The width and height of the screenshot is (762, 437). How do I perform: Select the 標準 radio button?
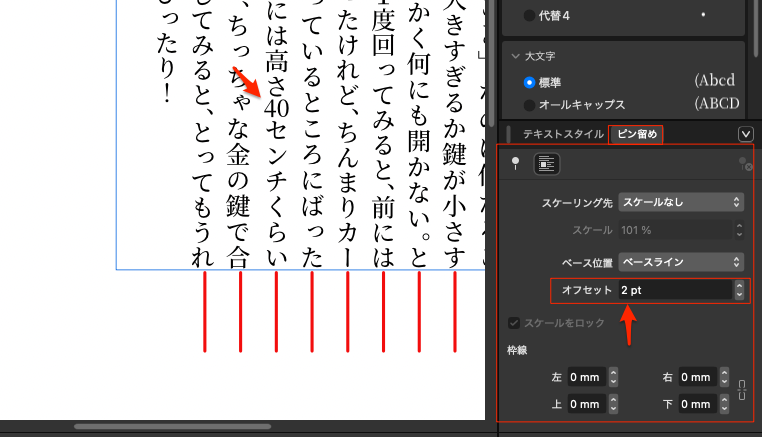click(x=530, y=82)
